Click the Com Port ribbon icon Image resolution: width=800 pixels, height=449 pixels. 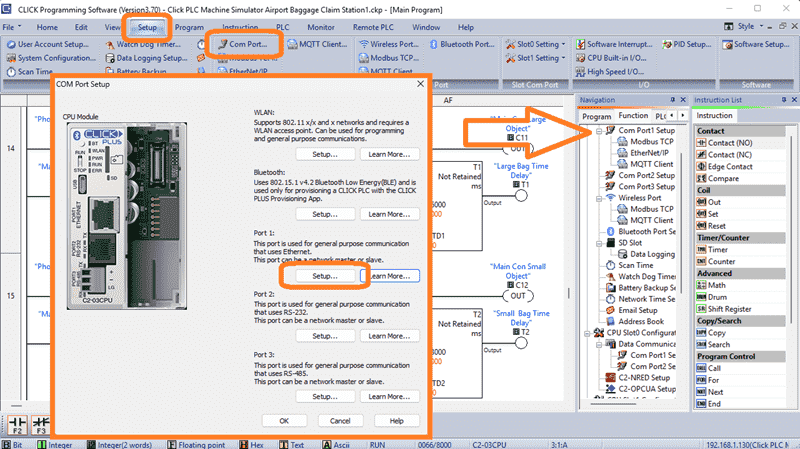coord(245,44)
